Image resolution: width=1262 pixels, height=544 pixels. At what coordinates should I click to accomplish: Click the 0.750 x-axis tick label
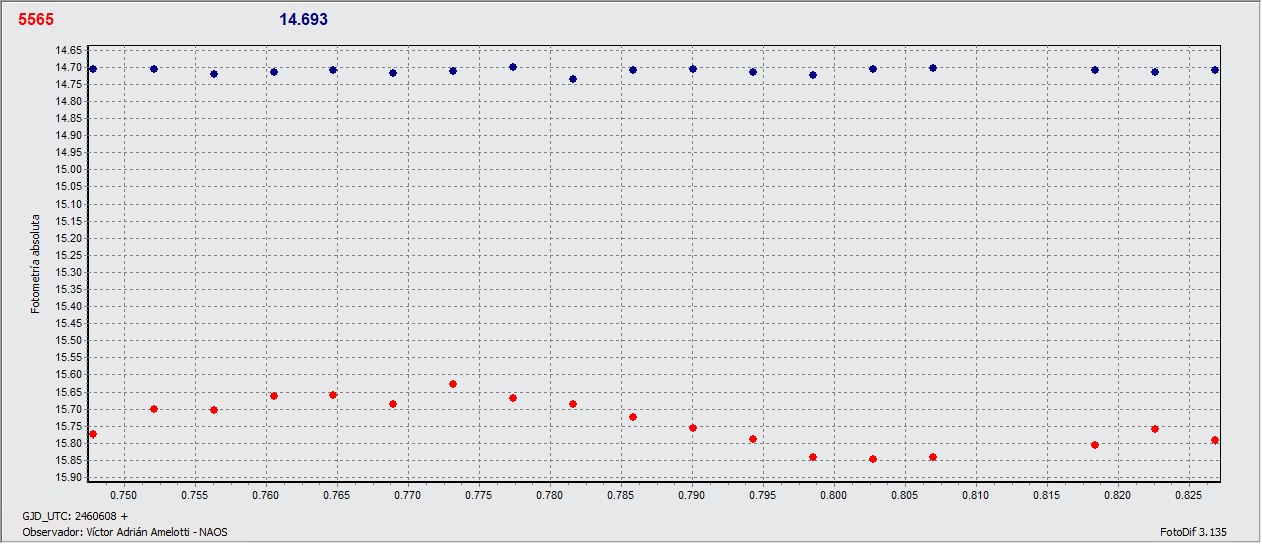point(124,495)
